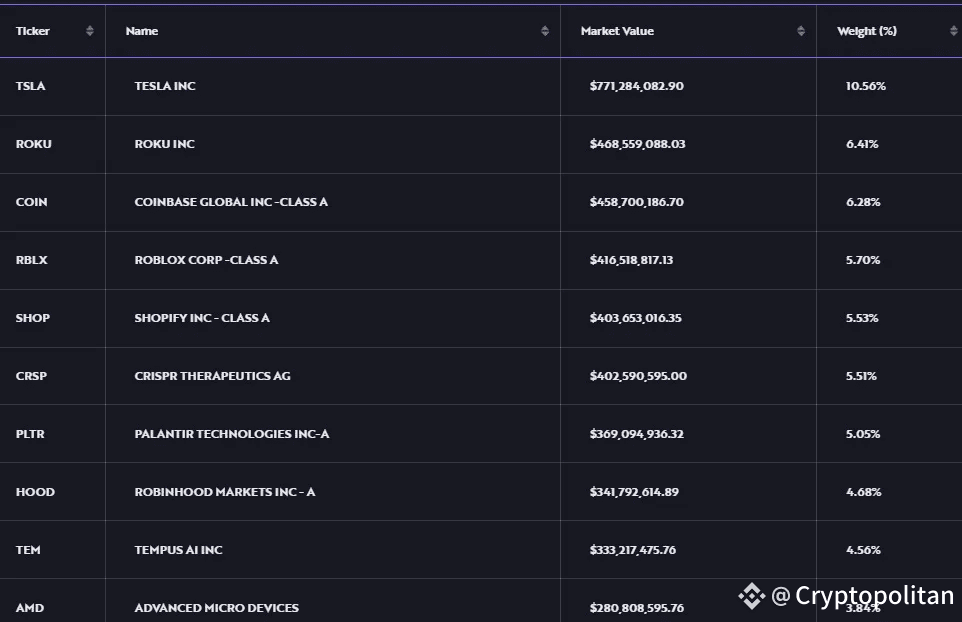Click the 4.68% weight value
962x622 pixels.
(864, 492)
